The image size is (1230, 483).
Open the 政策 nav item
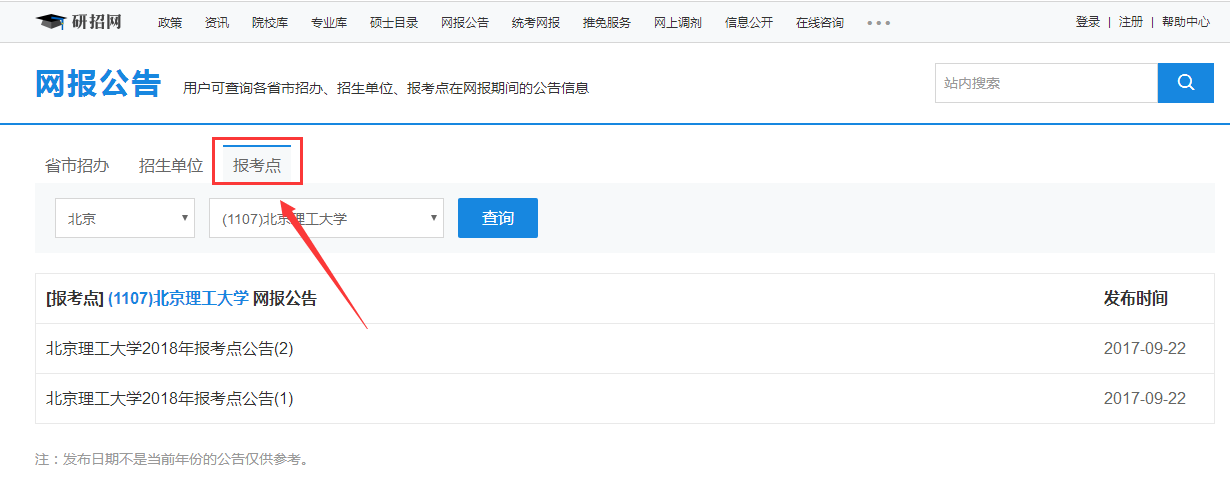[170, 22]
